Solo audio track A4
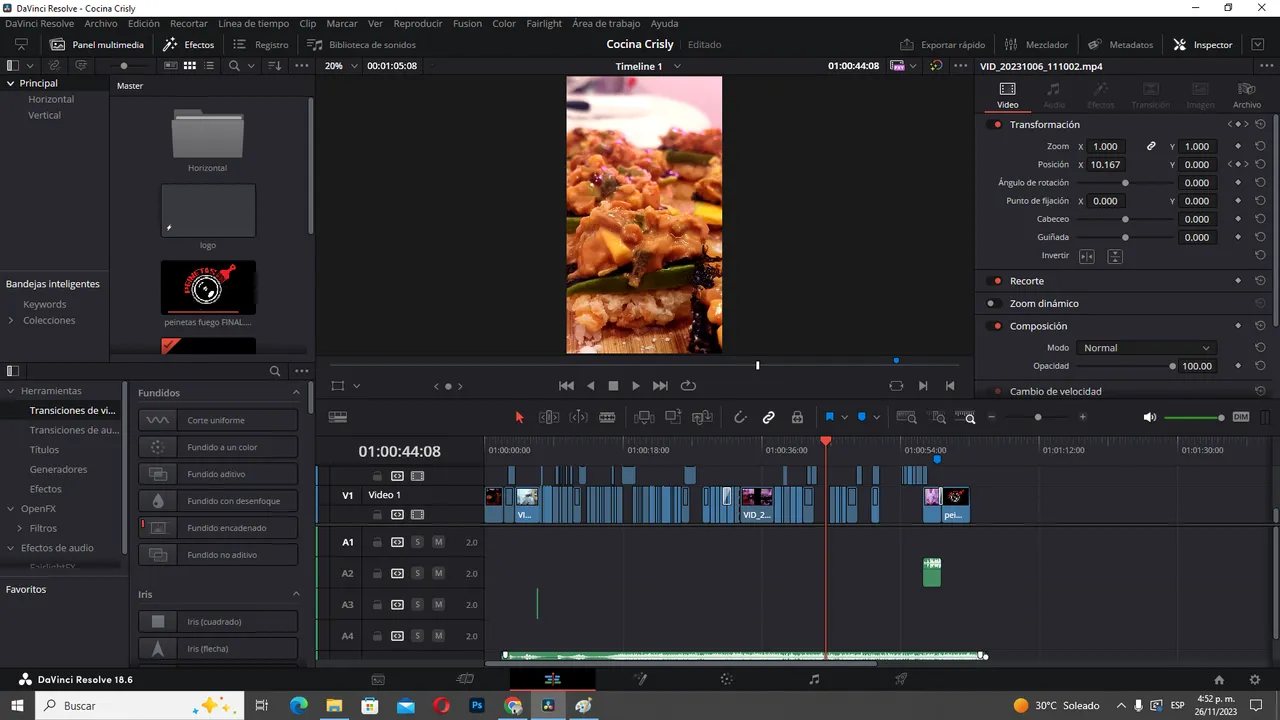The width and height of the screenshot is (1280, 720). click(x=417, y=635)
